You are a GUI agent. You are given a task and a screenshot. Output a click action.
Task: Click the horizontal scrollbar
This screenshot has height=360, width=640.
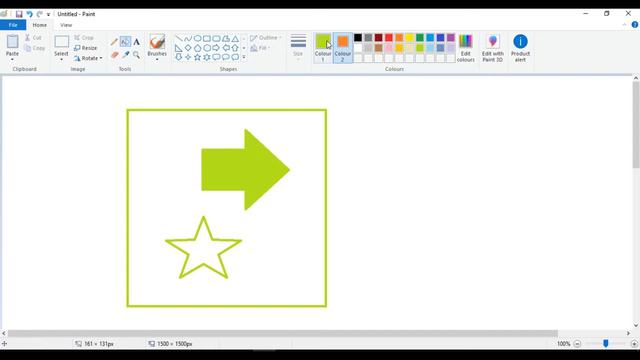coord(283,333)
